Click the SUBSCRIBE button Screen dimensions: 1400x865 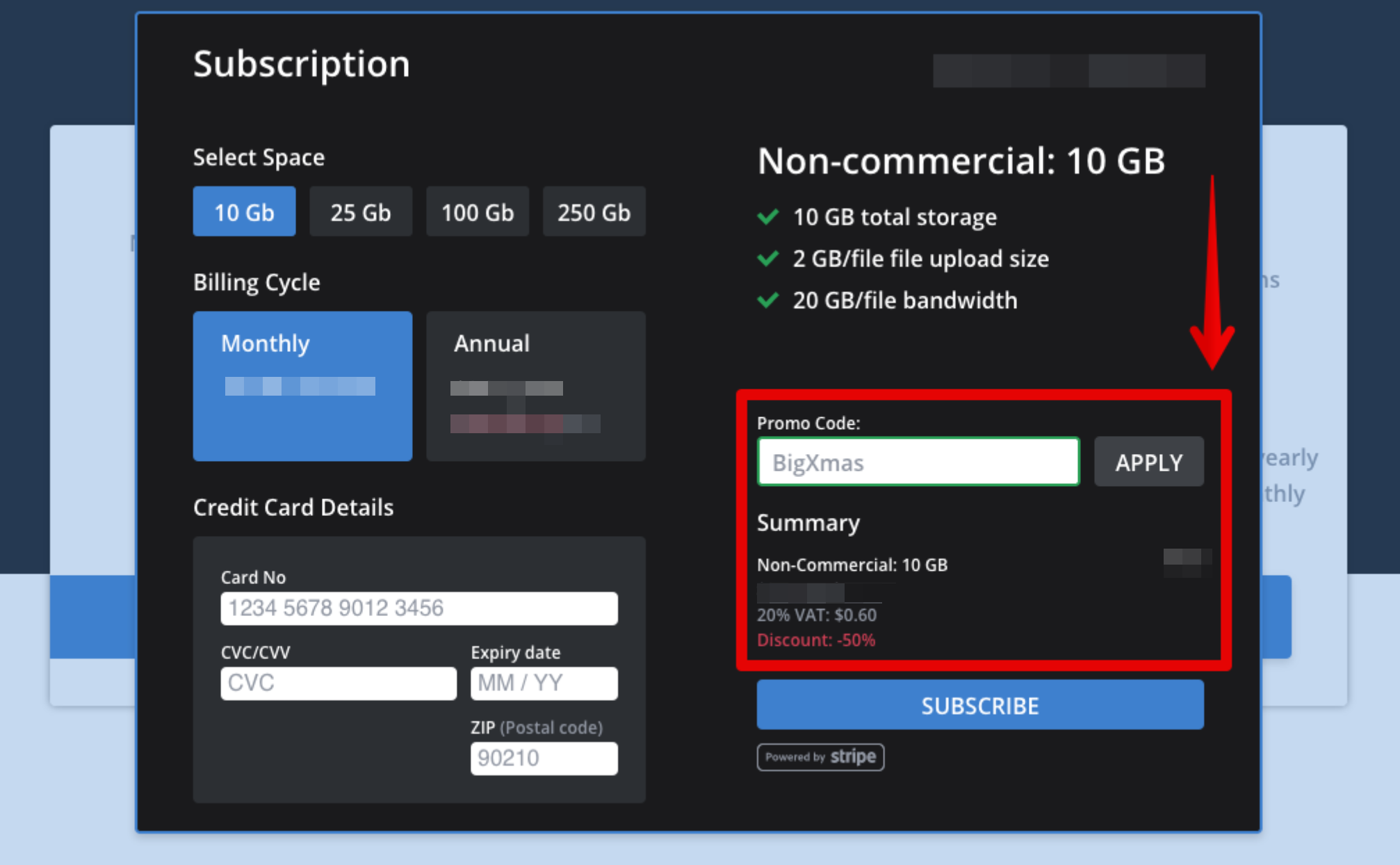point(979,705)
